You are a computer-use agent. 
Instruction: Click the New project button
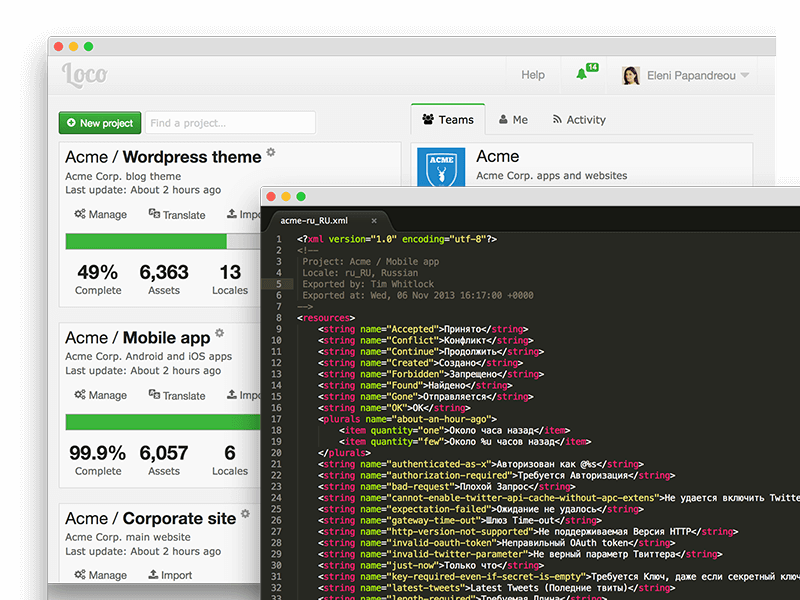coord(99,123)
